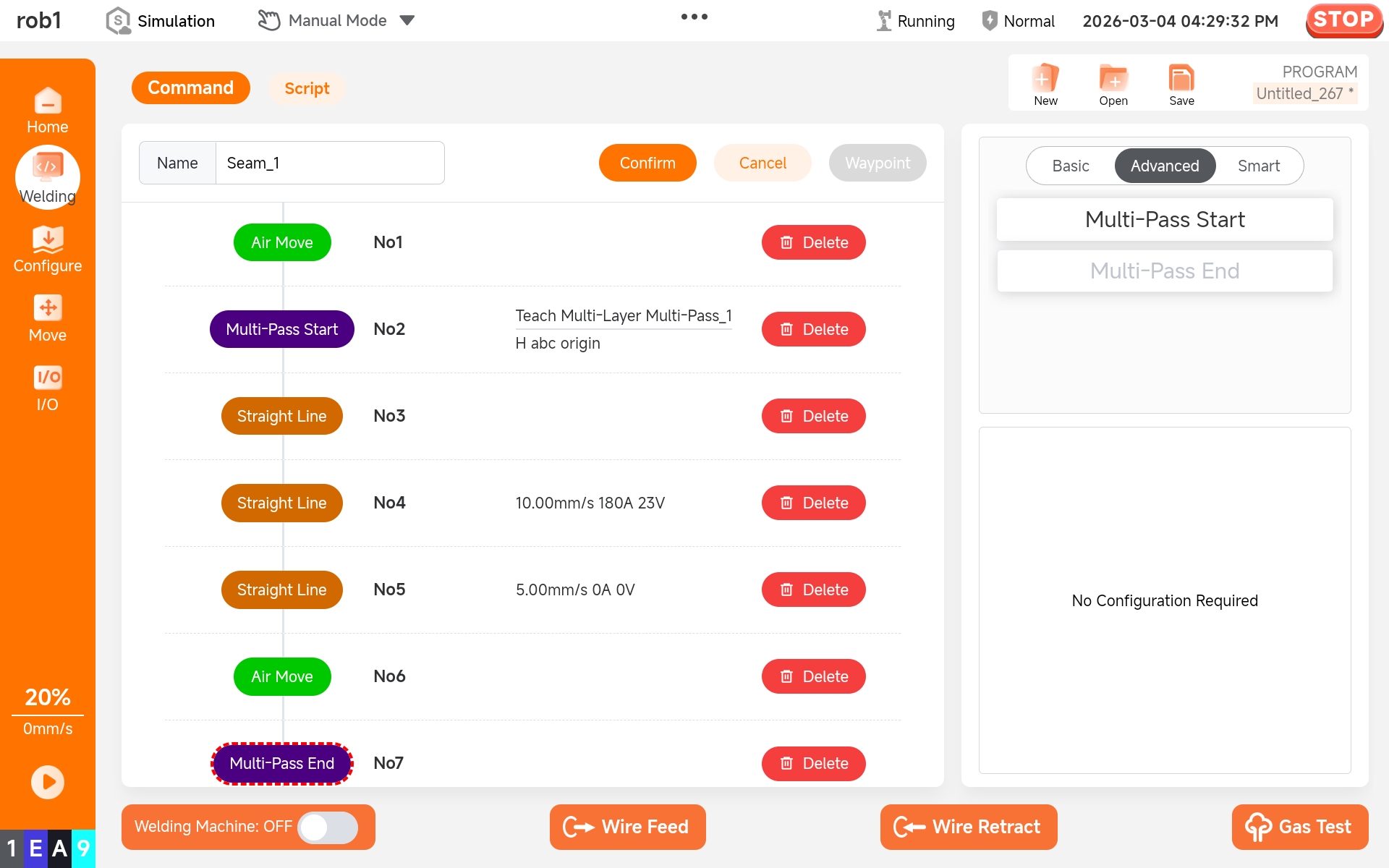Toggle the Welding Machine switch on
The image size is (1389, 868).
click(x=328, y=827)
